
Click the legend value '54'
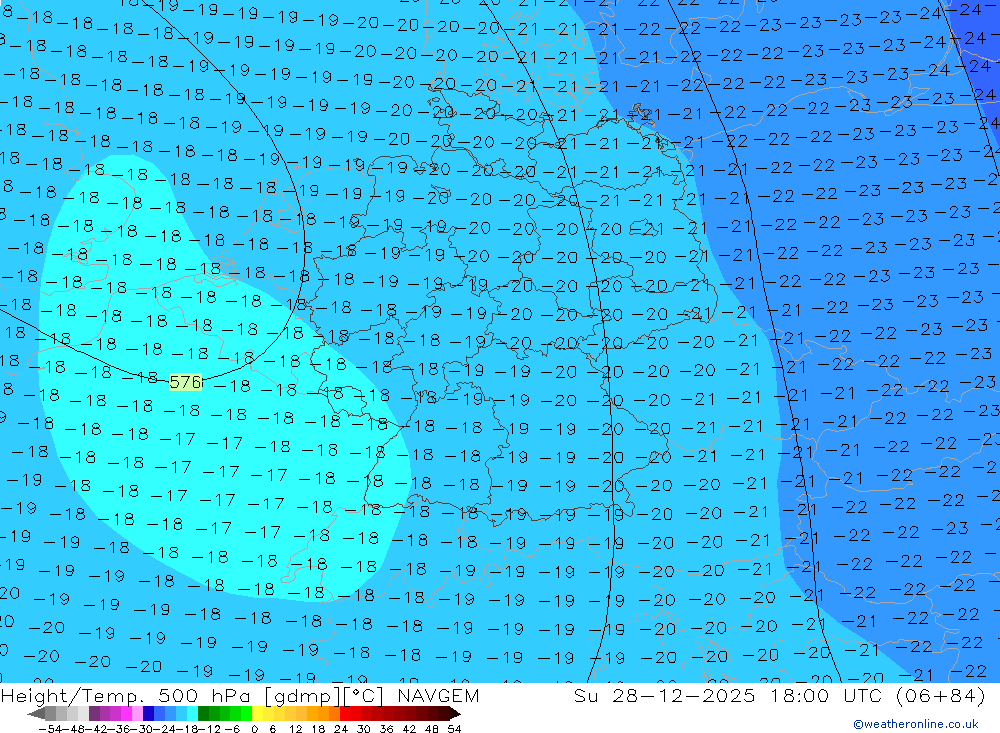pos(454,729)
